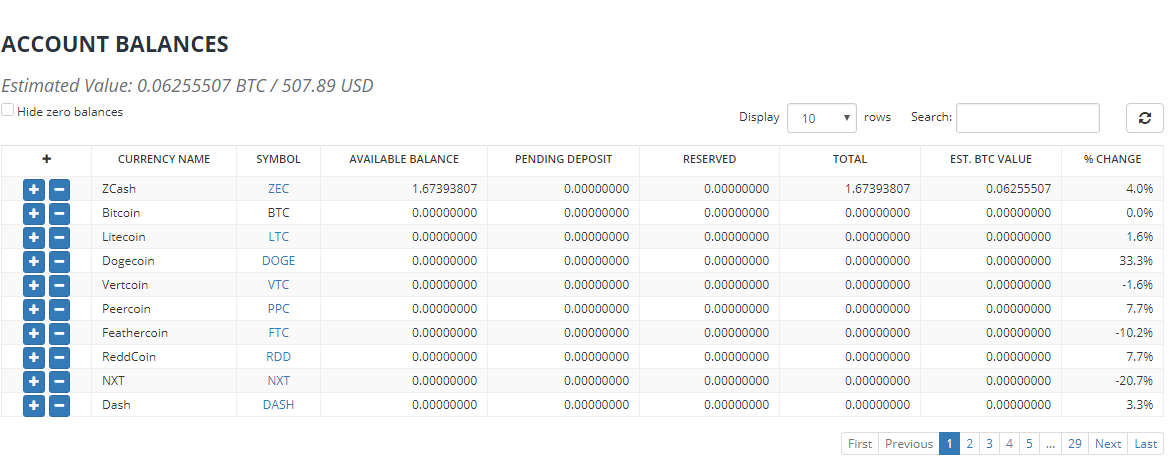Click the minus withdraw button for ReddCoin

(x=59, y=357)
